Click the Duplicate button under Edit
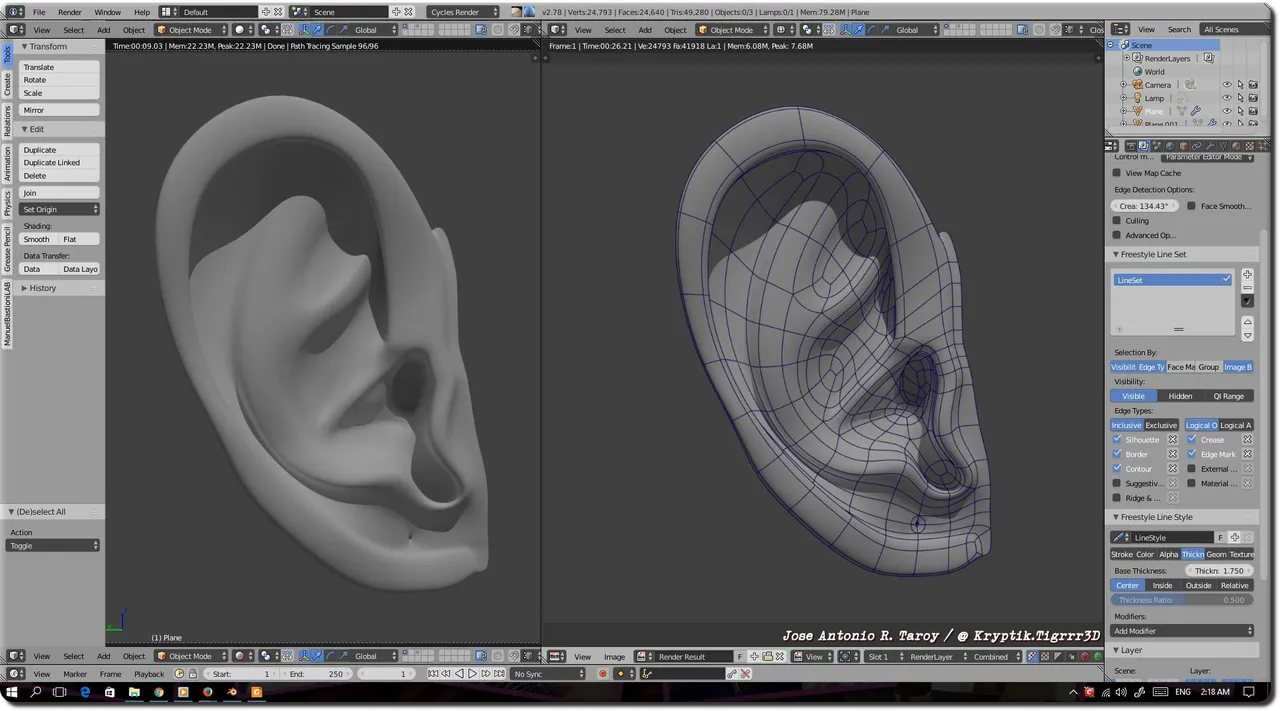Image resolution: width=1280 pixels, height=711 pixels. click(40, 149)
